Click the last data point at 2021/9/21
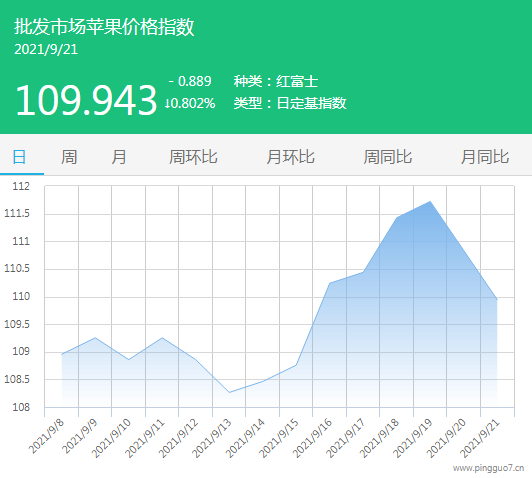The width and height of the screenshot is (532, 478). tap(497, 300)
